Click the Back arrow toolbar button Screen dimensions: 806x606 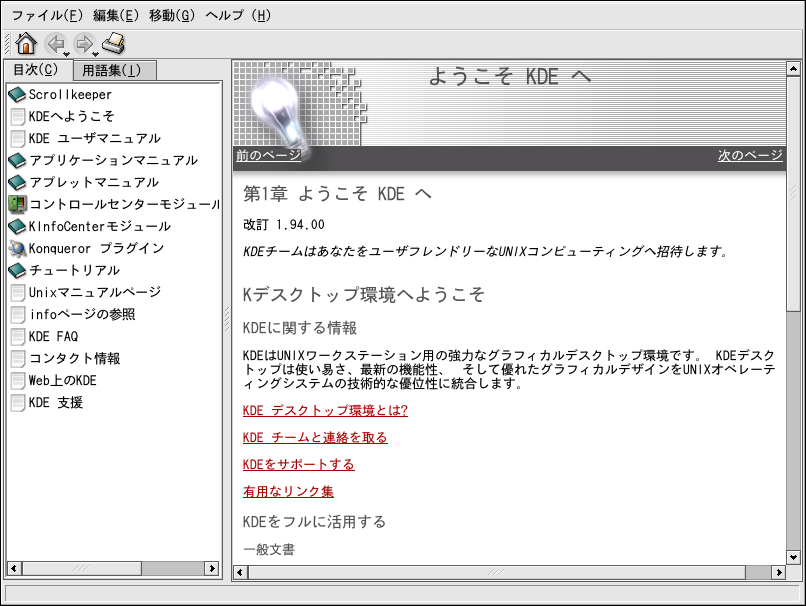pyautogui.click(x=55, y=43)
